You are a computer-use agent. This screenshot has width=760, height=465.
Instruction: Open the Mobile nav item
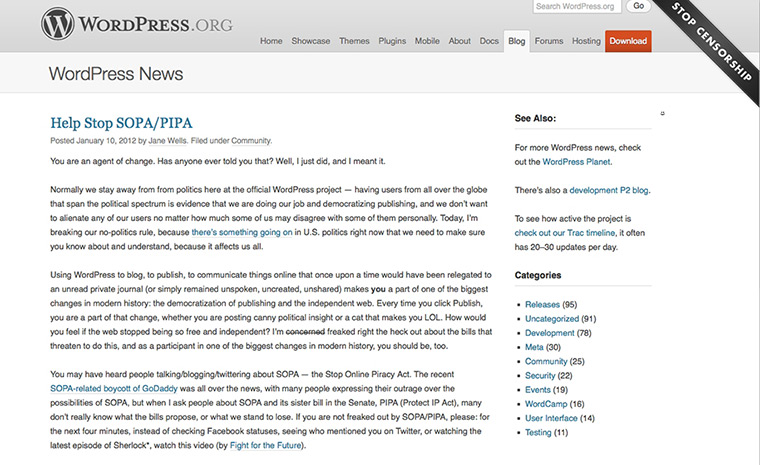pyautogui.click(x=427, y=41)
